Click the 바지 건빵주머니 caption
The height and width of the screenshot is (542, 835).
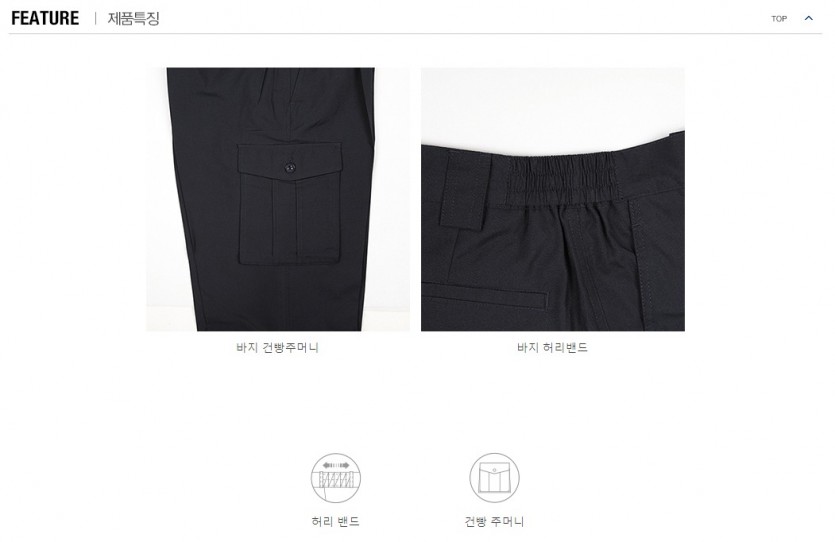(x=277, y=348)
